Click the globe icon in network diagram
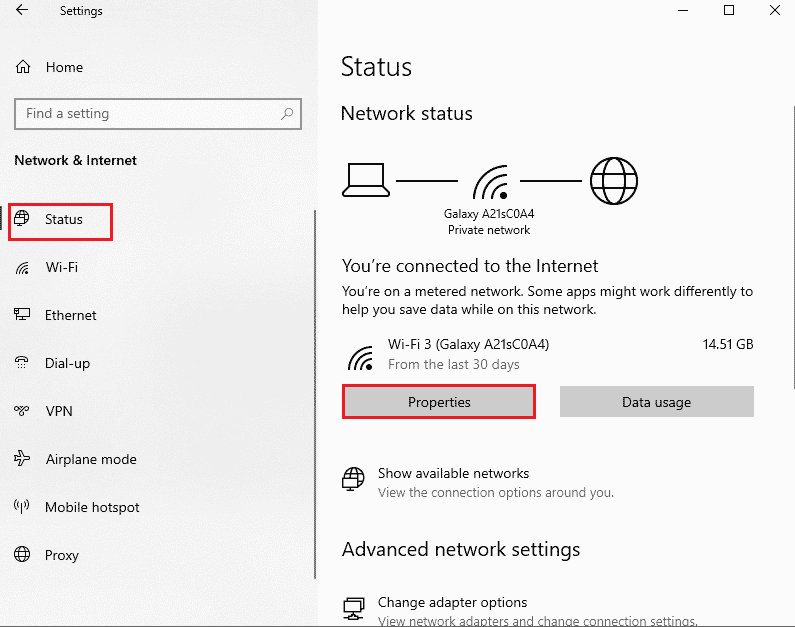Screen dimensions: 795x627 coord(613,181)
